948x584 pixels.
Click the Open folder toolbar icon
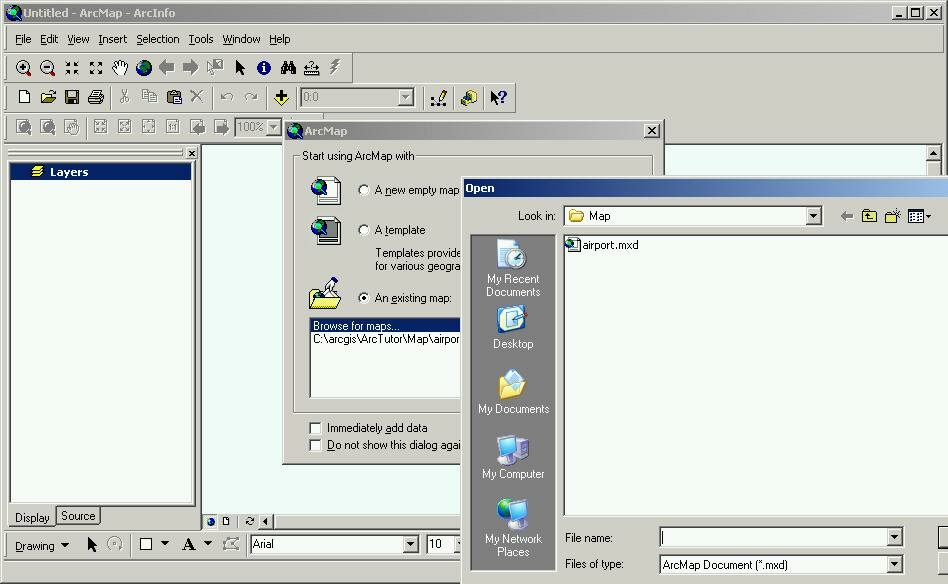48,97
